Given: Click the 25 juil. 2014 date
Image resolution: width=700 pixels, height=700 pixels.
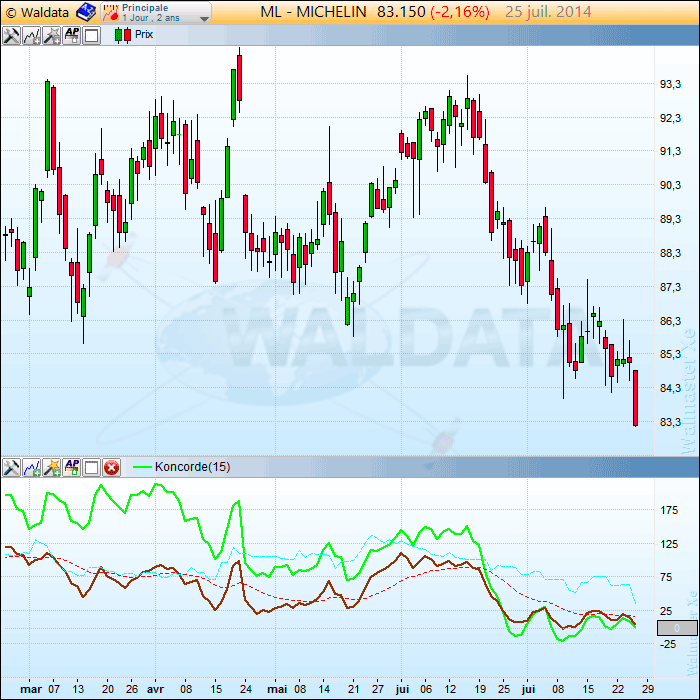Looking at the screenshot, I should click(x=548, y=12).
